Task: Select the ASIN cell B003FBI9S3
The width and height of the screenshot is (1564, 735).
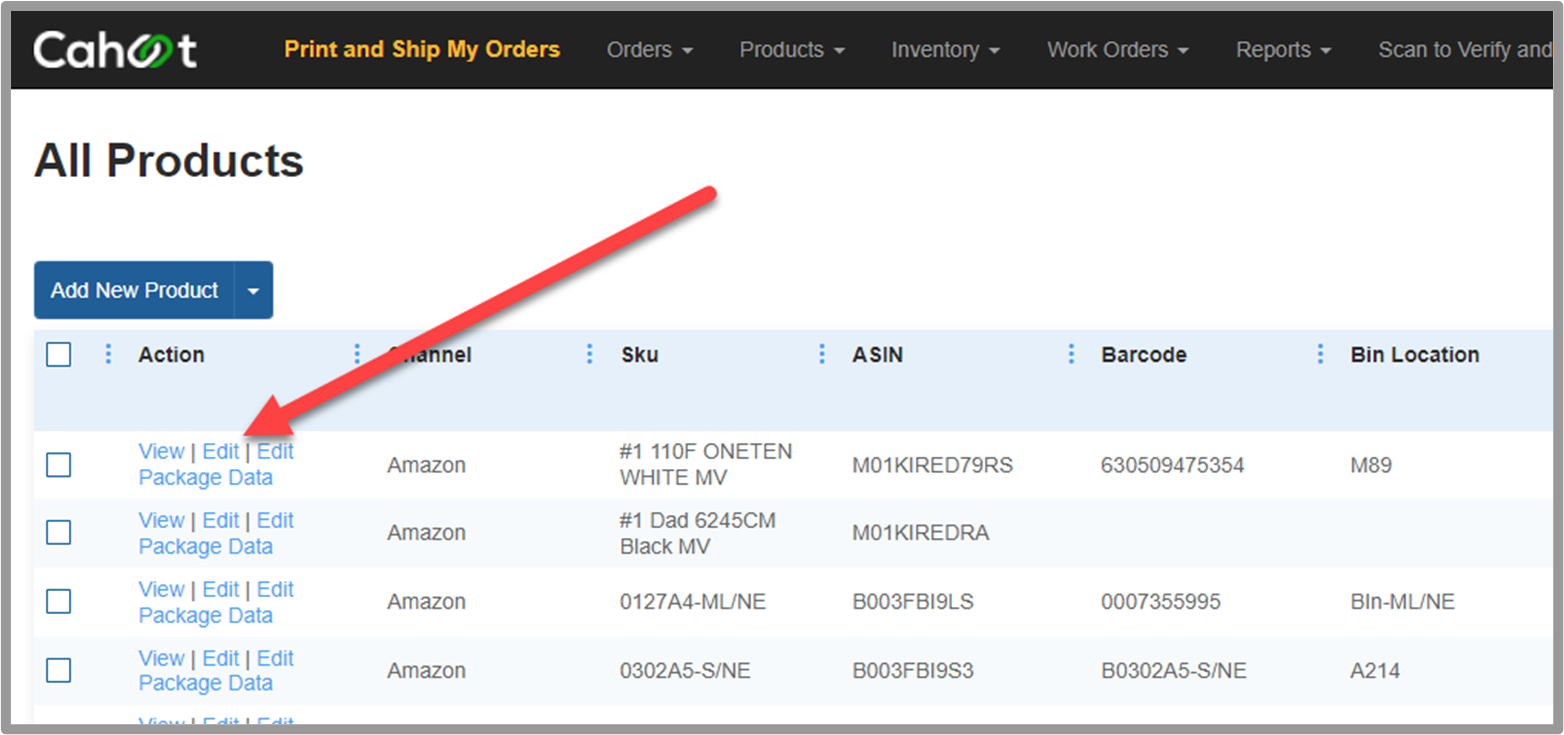Action: coord(913,670)
